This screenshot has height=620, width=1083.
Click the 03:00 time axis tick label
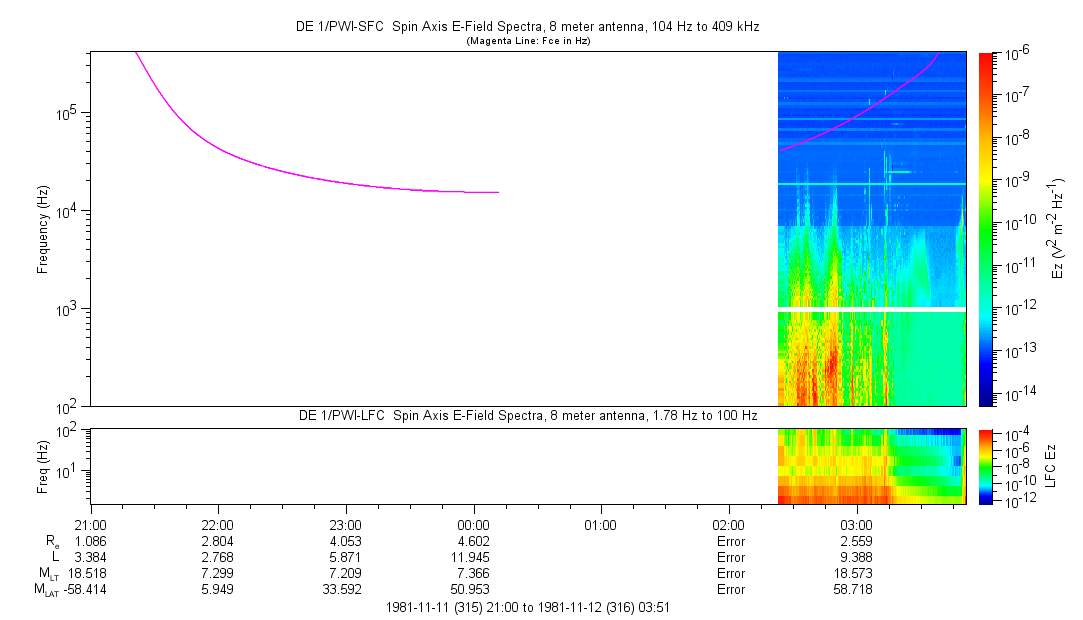[x=856, y=525]
